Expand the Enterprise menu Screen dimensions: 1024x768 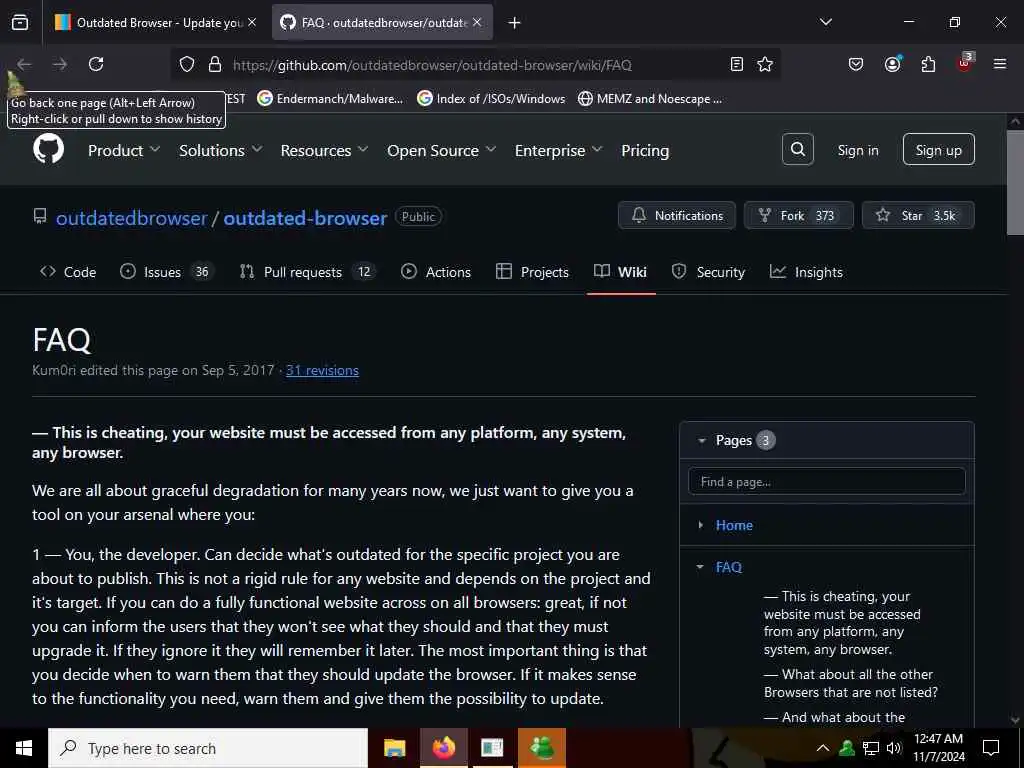(x=558, y=150)
